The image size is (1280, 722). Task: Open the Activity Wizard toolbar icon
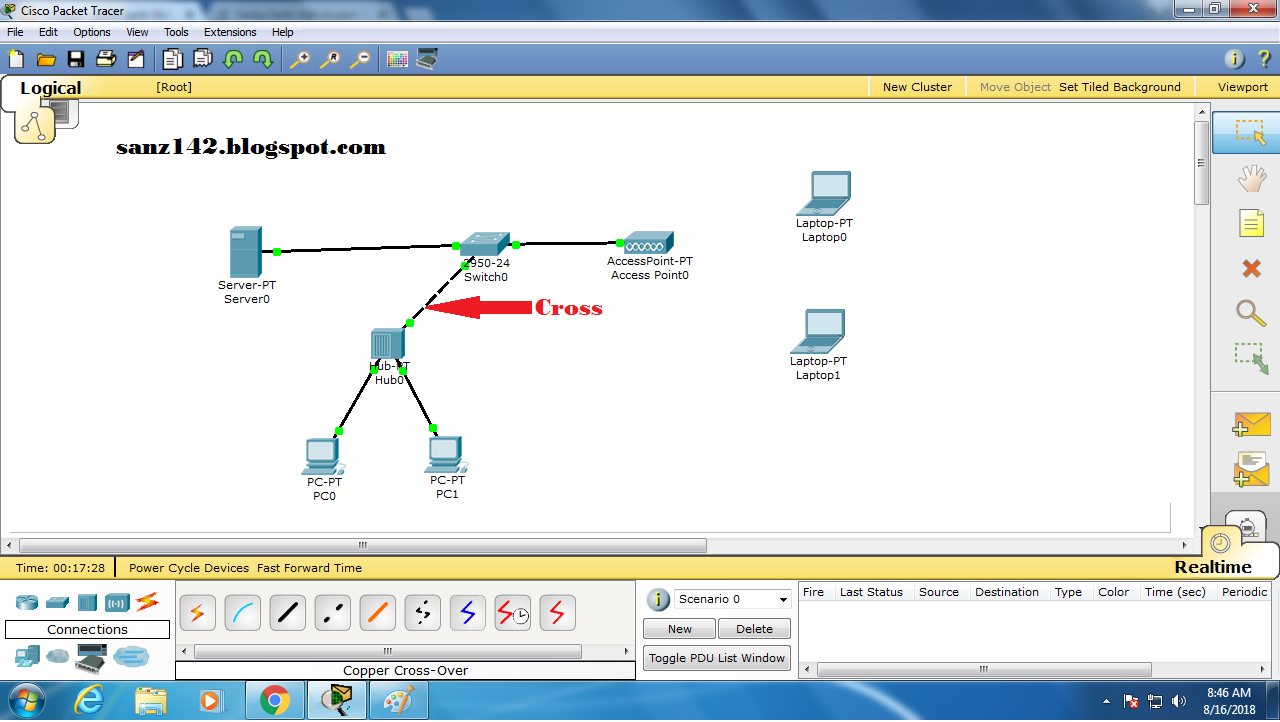tap(135, 59)
